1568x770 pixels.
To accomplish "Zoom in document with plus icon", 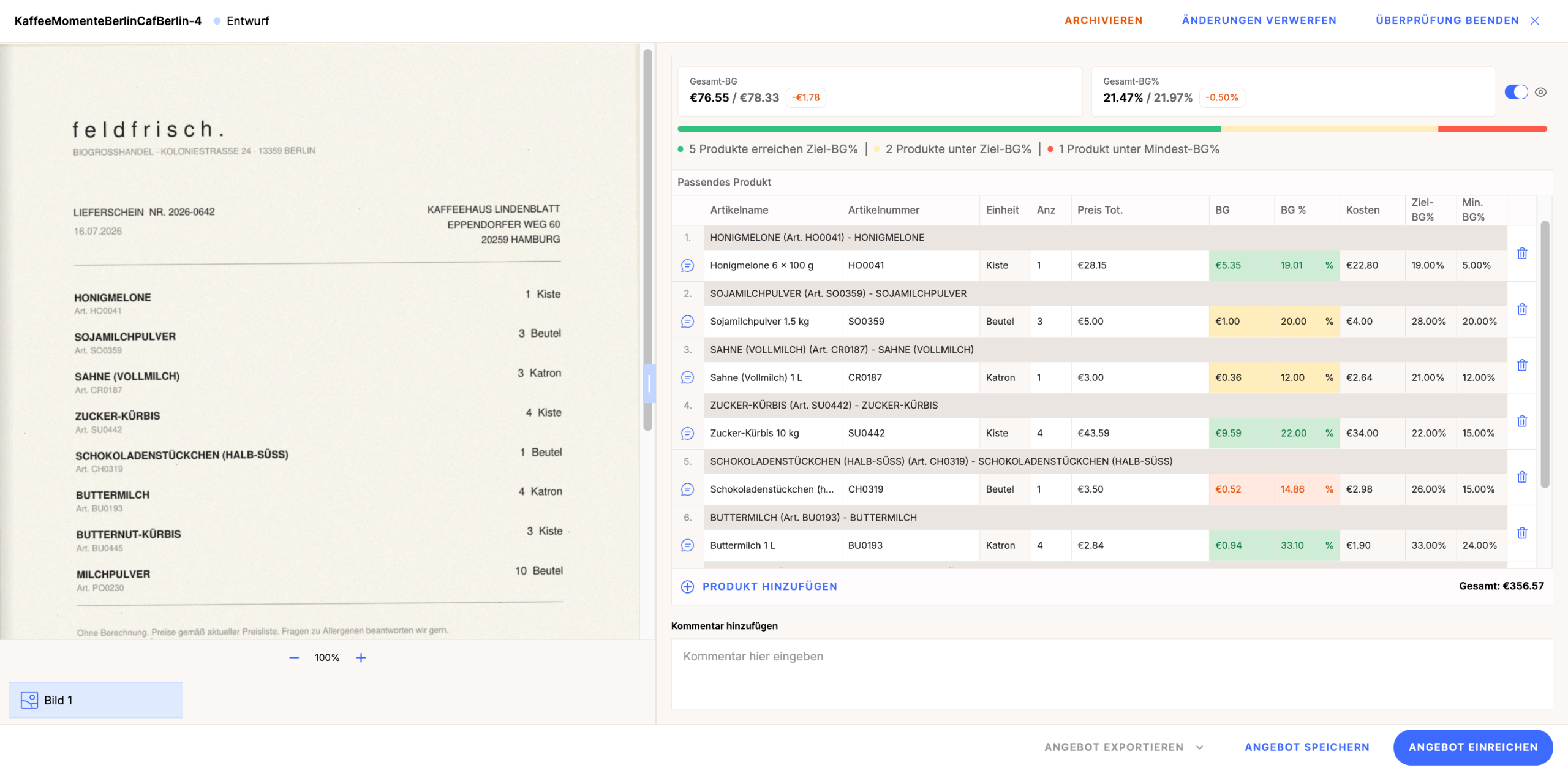I will pyautogui.click(x=361, y=657).
